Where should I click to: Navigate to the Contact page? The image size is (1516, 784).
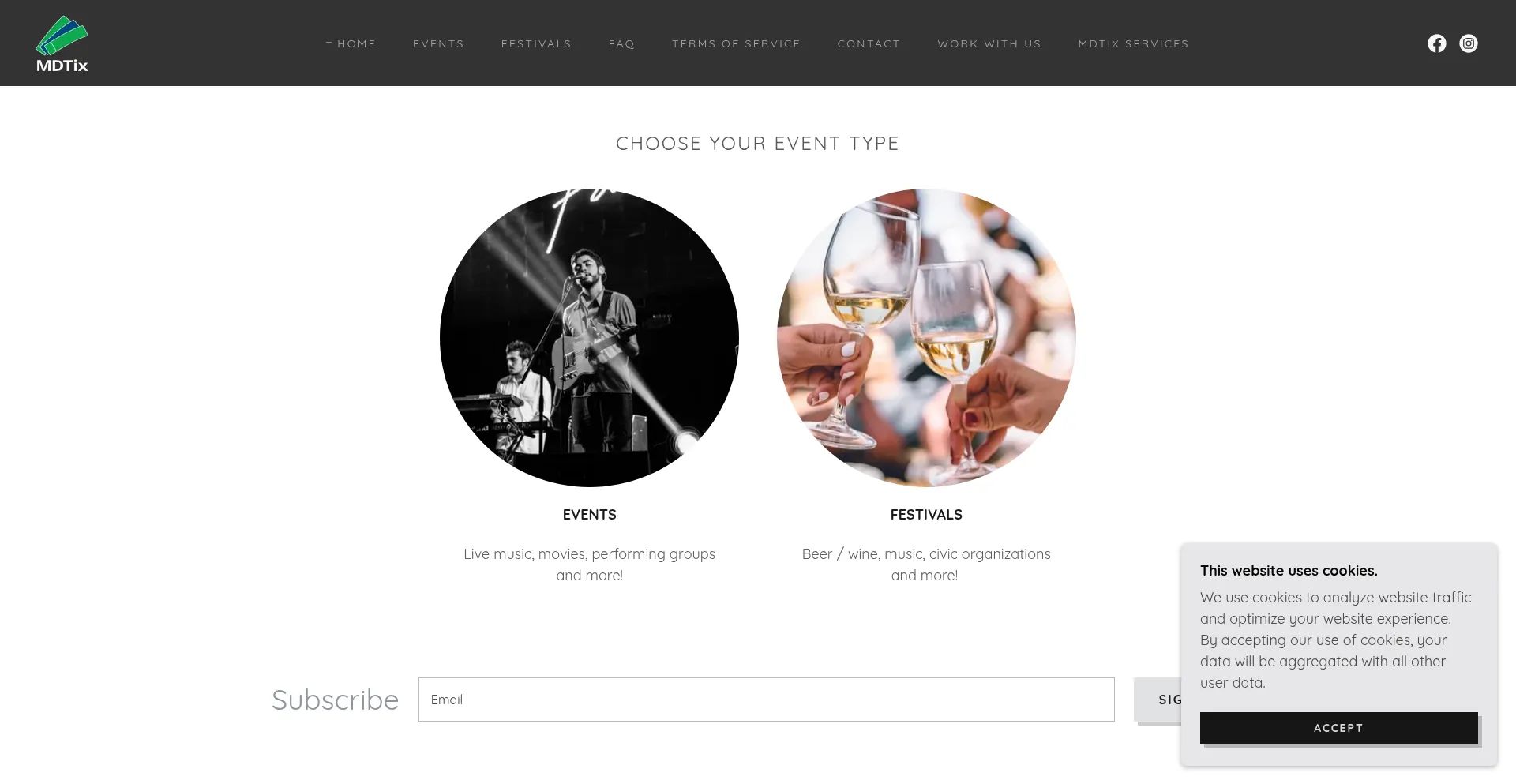click(869, 44)
